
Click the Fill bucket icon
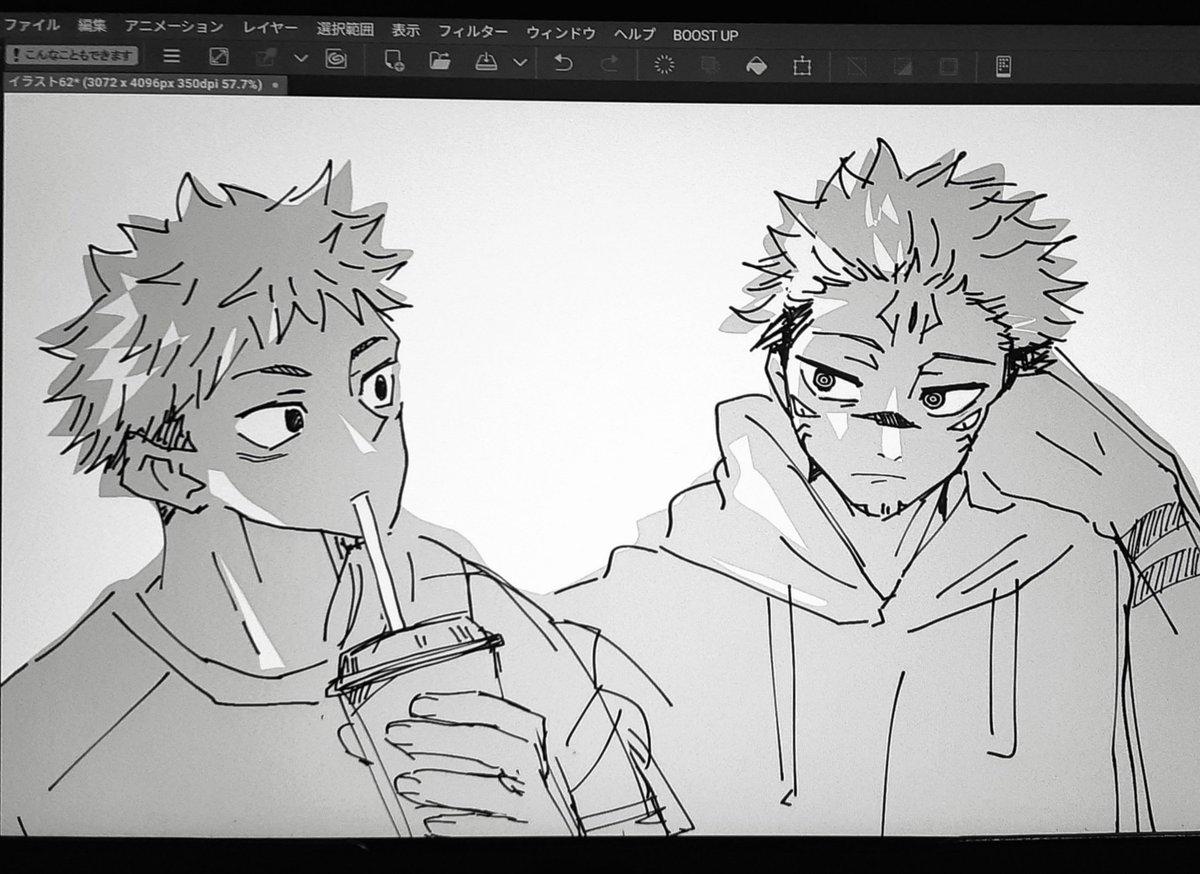tap(756, 67)
